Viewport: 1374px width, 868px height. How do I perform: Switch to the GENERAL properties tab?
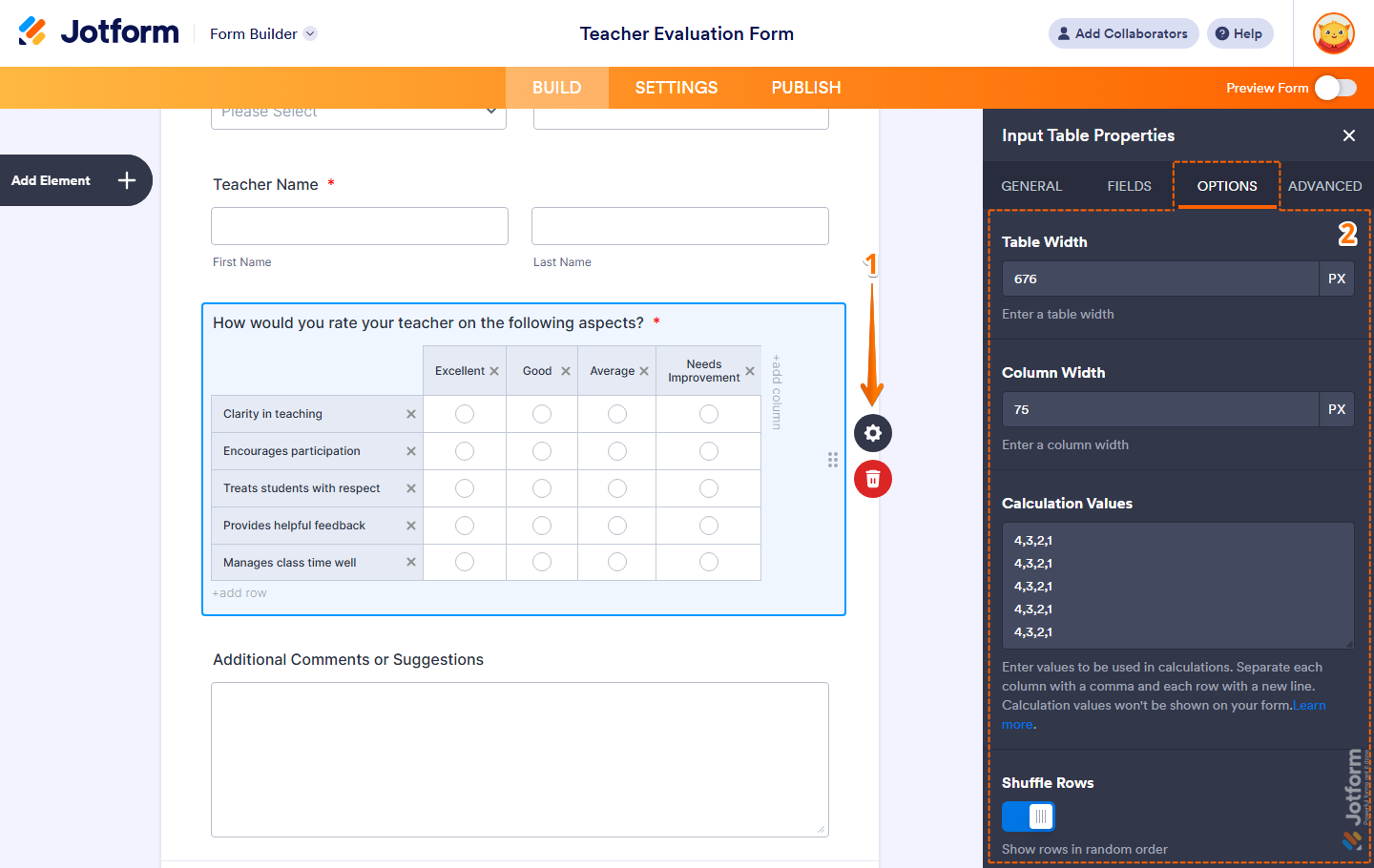pyautogui.click(x=1031, y=186)
